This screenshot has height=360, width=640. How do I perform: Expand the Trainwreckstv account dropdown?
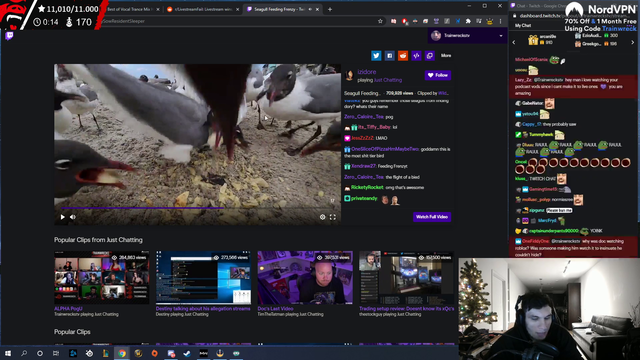[467, 36]
